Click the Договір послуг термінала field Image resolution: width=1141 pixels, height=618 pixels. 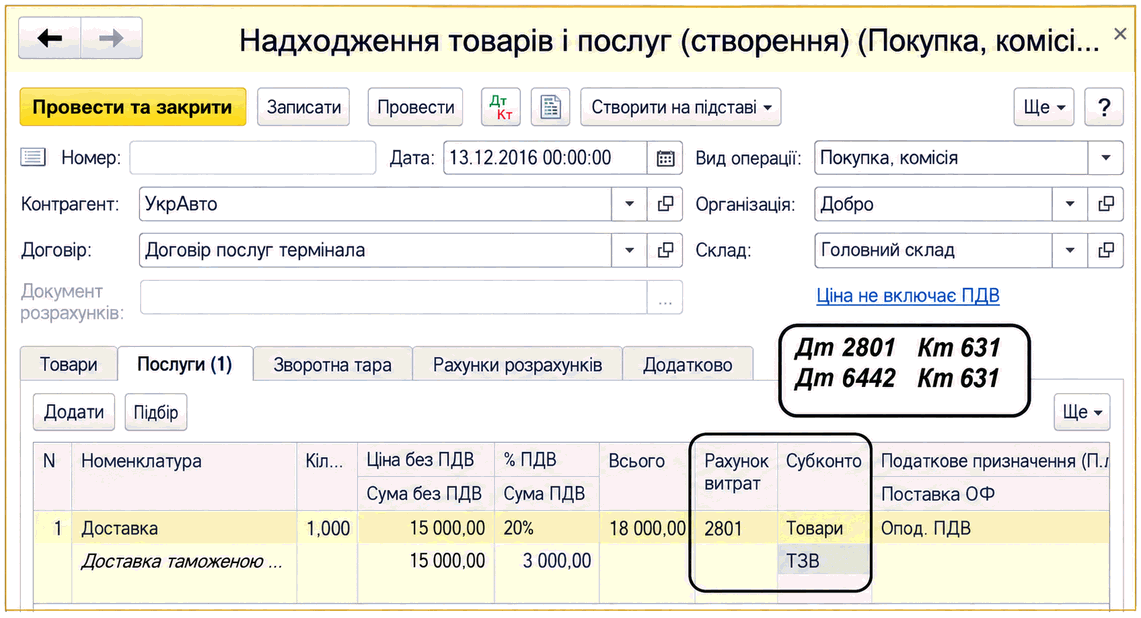tap(375, 250)
